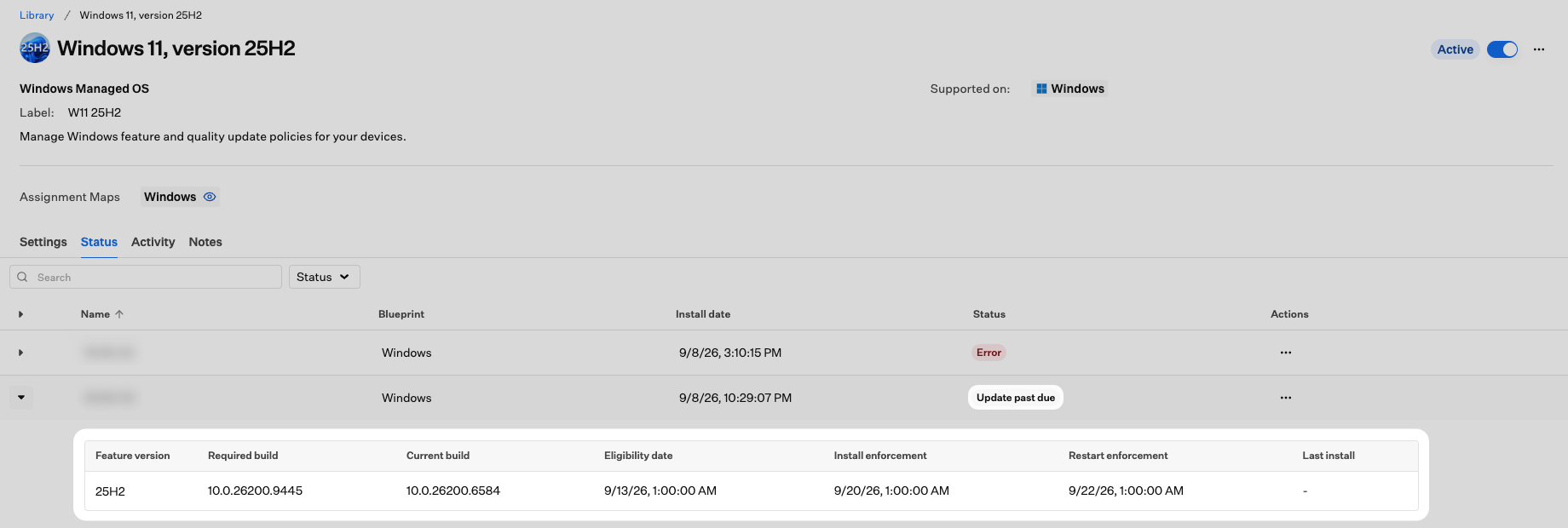The image size is (1568, 528).
Task: Expand the Error status device row
Action: [20, 353]
